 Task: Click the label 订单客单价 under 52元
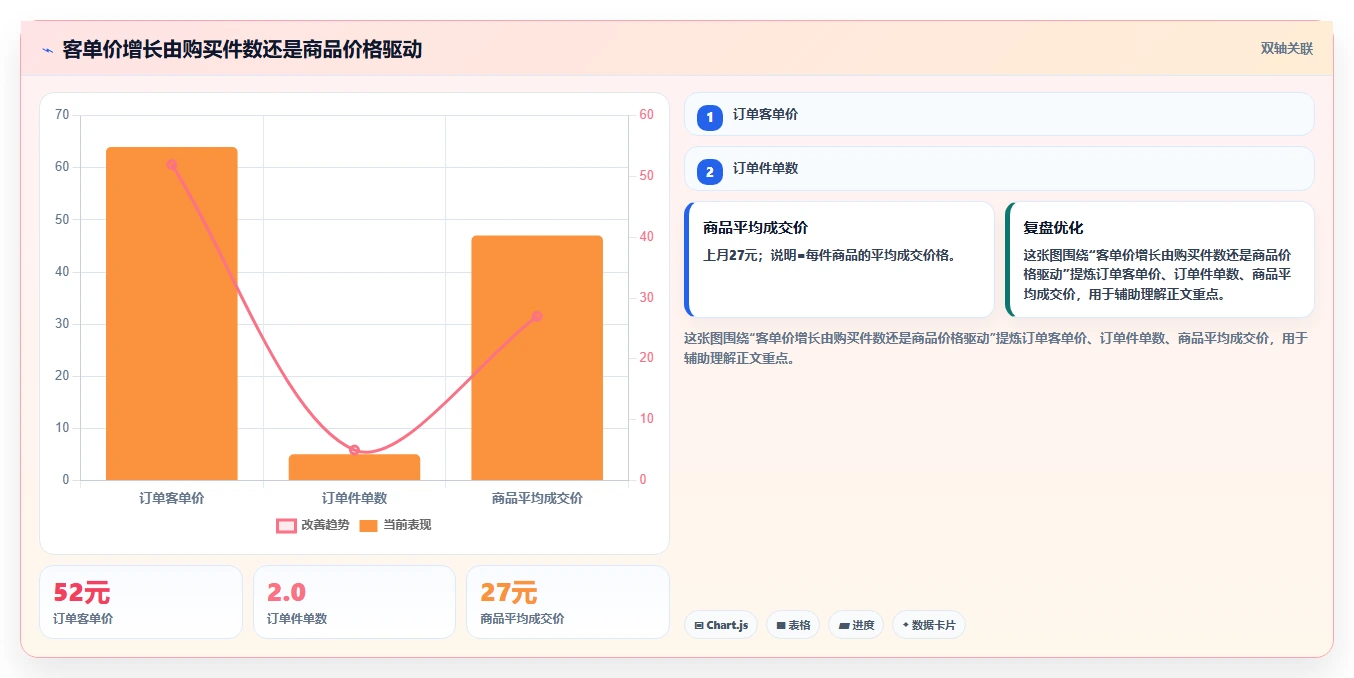[83, 619]
